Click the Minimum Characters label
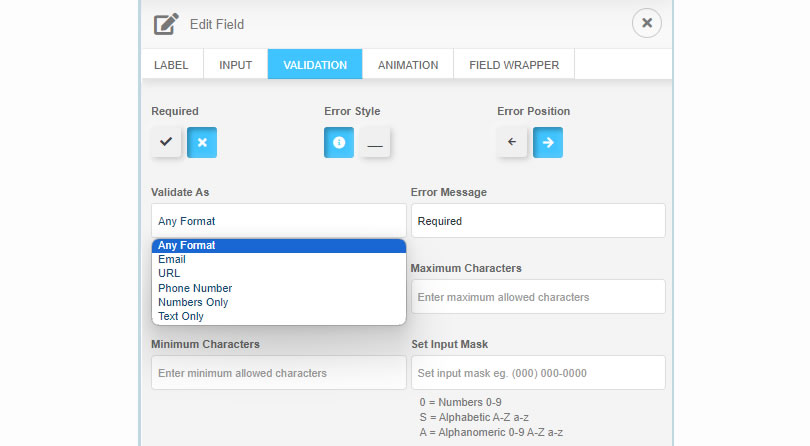The image size is (810, 446). click(x=206, y=344)
